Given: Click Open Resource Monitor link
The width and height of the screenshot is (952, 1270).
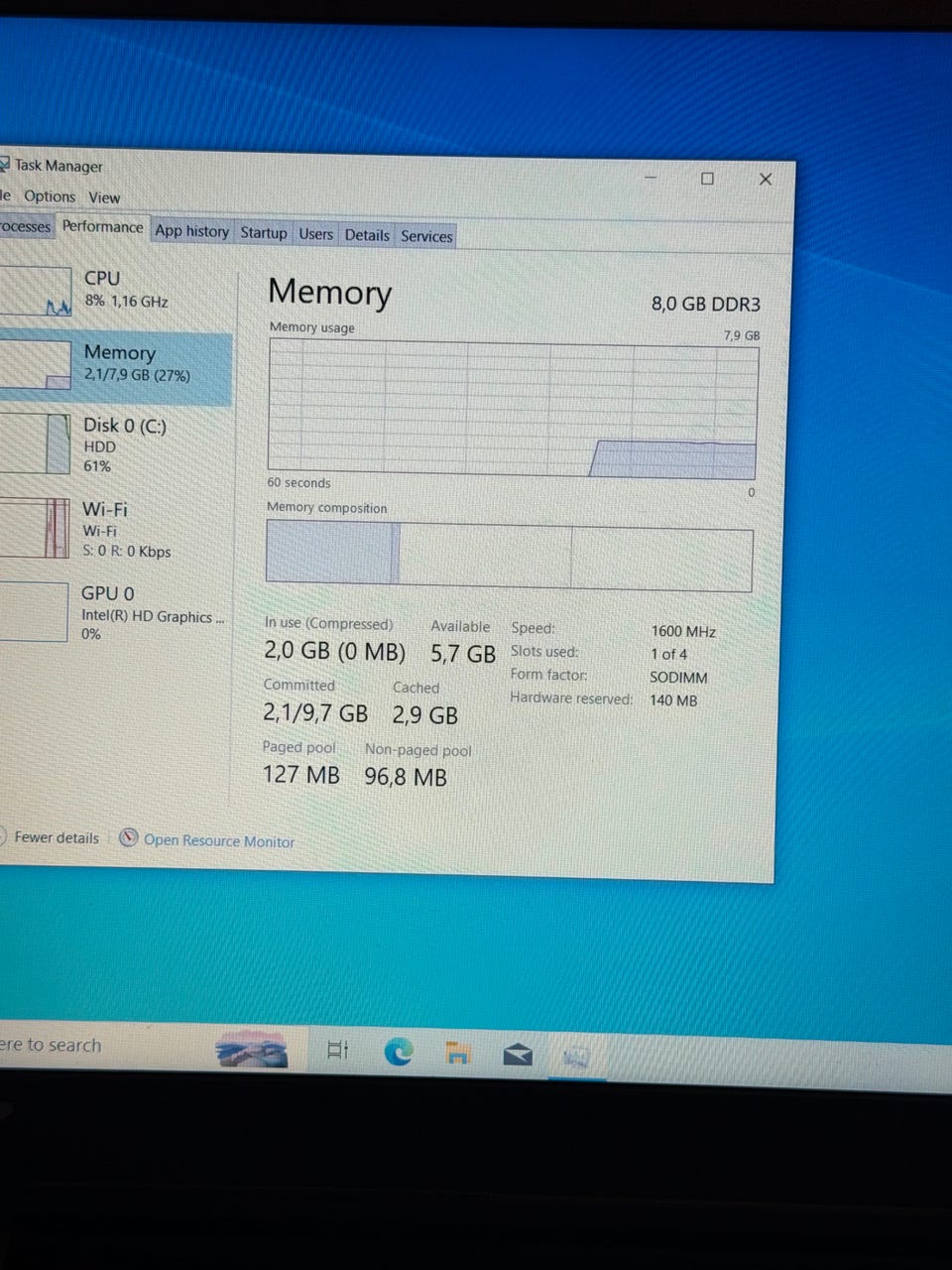Looking at the screenshot, I should point(219,841).
